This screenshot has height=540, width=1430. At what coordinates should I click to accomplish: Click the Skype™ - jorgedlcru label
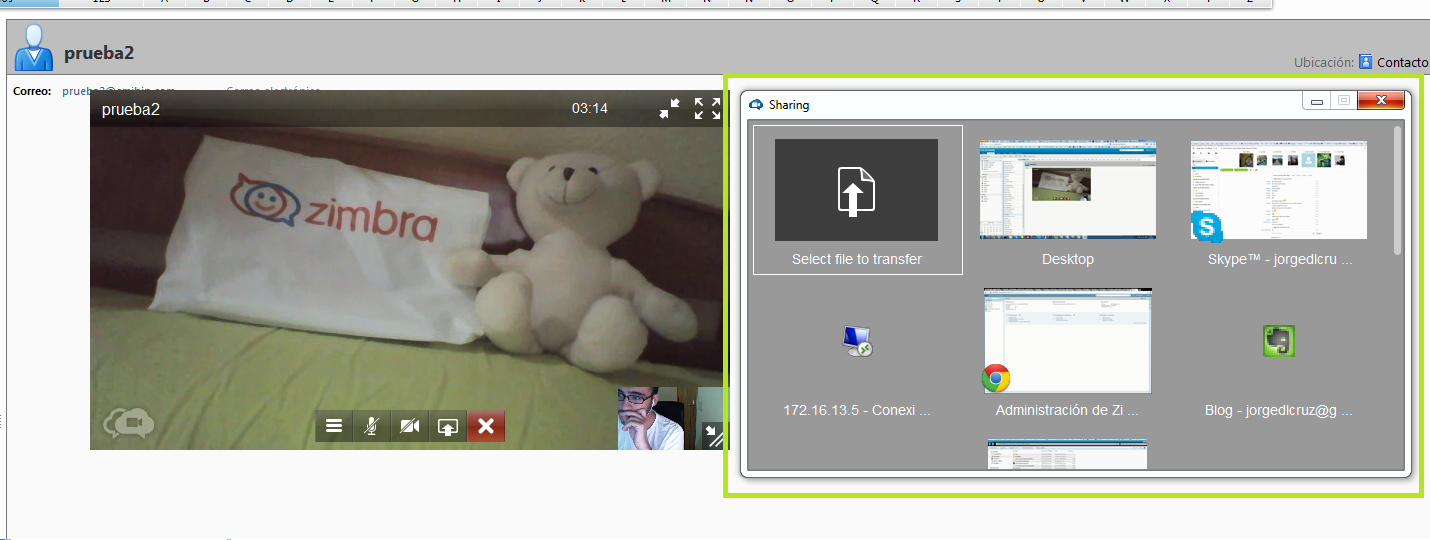(1279, 259)
